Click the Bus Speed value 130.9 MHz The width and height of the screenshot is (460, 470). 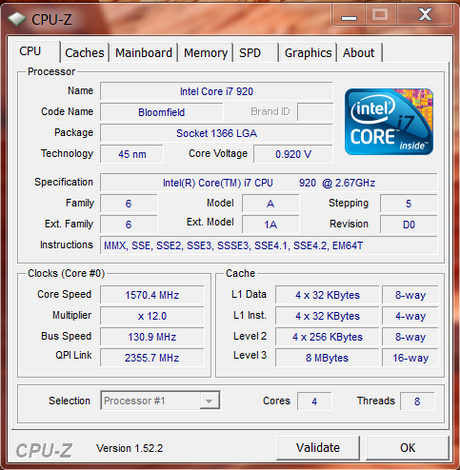point(152,337)
